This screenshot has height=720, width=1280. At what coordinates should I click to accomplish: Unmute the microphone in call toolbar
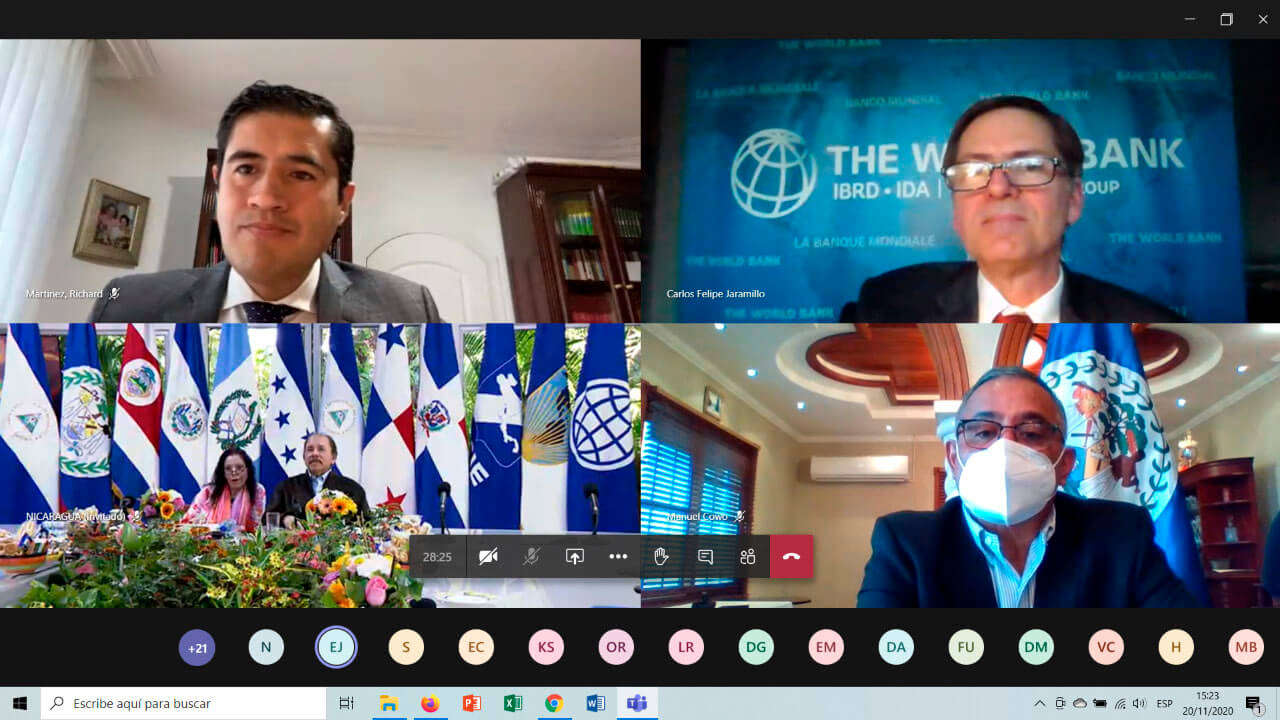click(x=531, y=557)
